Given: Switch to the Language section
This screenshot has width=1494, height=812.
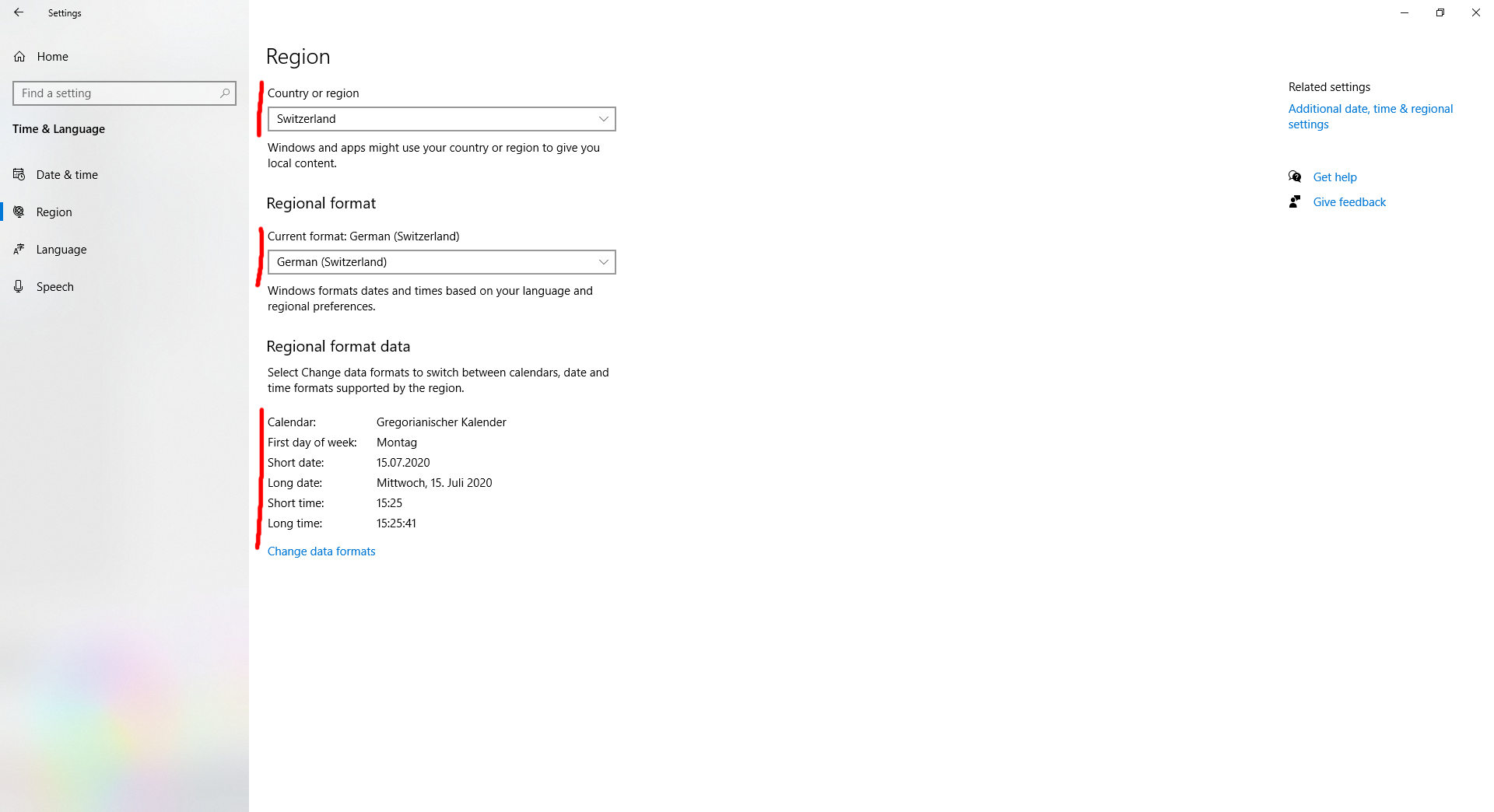Looking at the screenshot, I should tap(61, 249).
